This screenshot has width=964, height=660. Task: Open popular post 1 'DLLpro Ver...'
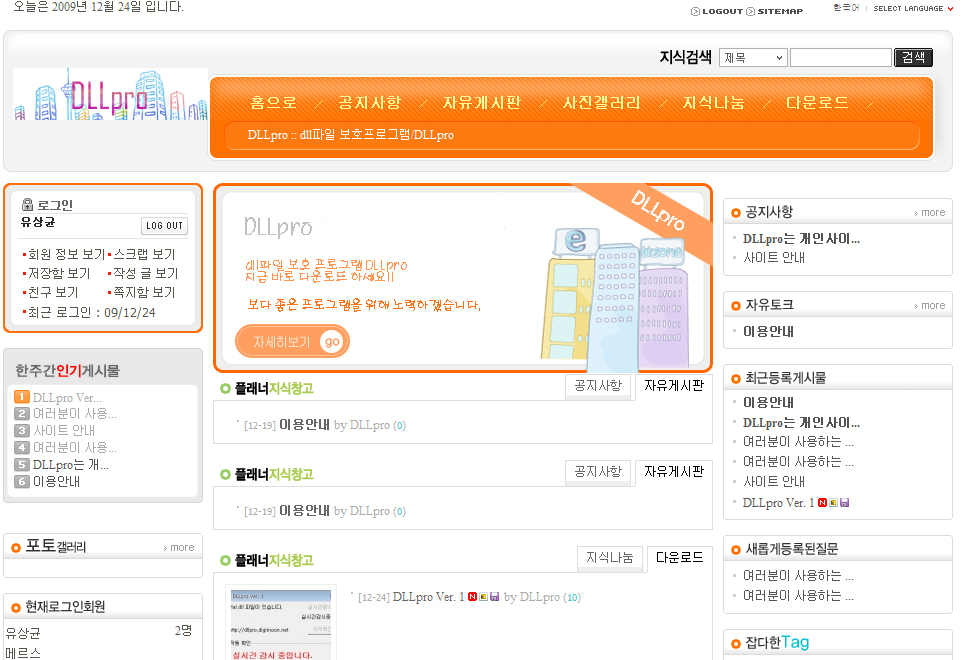[x=67, y=398]
